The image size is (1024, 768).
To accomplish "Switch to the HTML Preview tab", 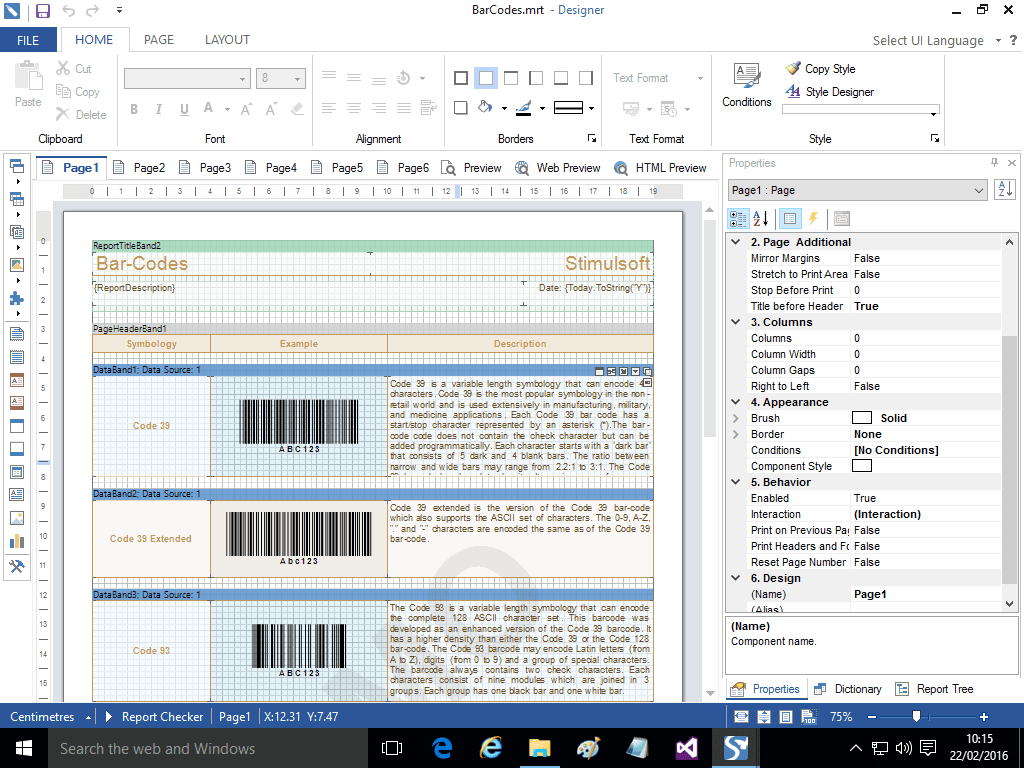I will (x=661, y=168).
